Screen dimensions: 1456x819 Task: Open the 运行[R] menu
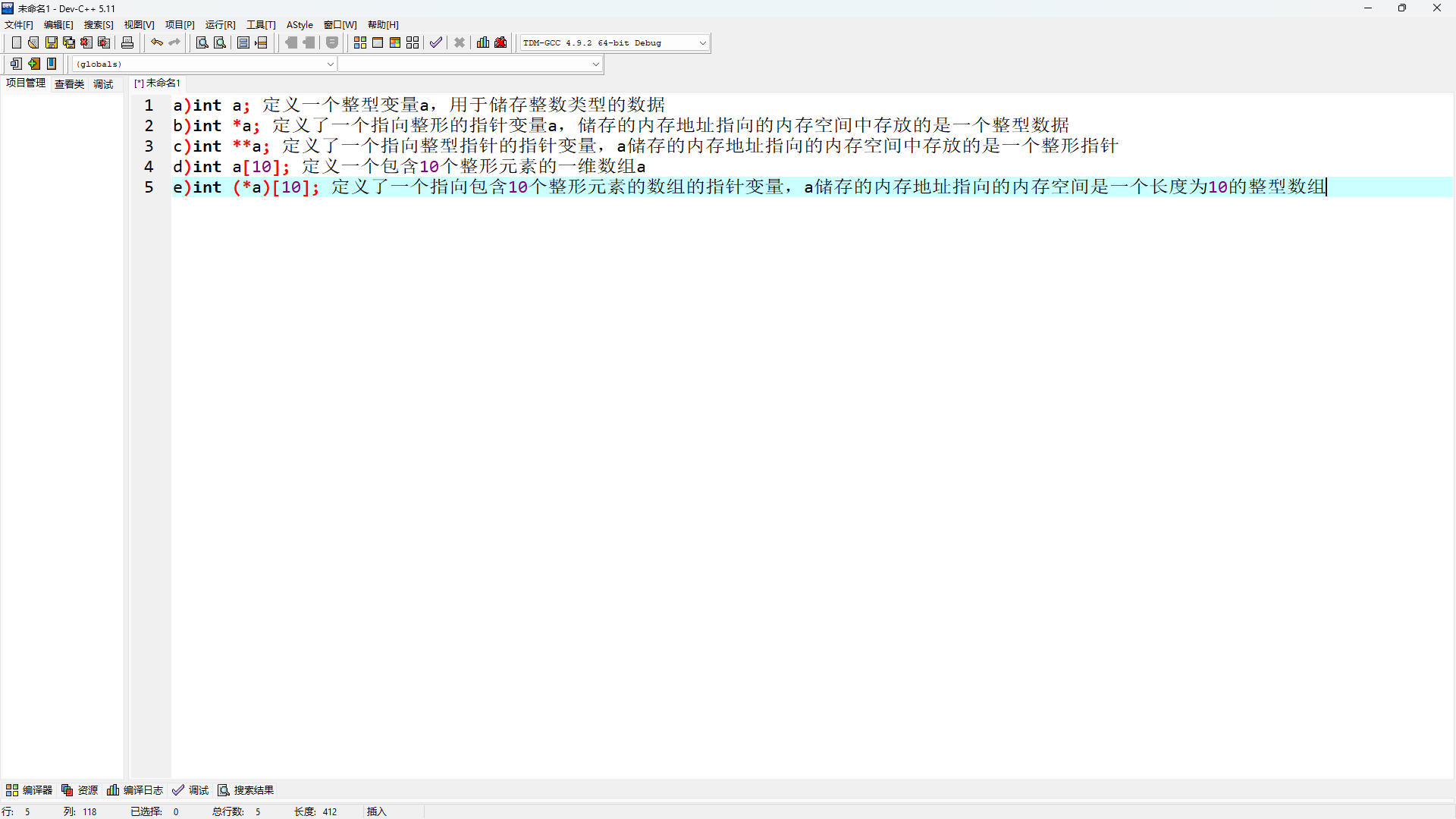click(220, 25)
